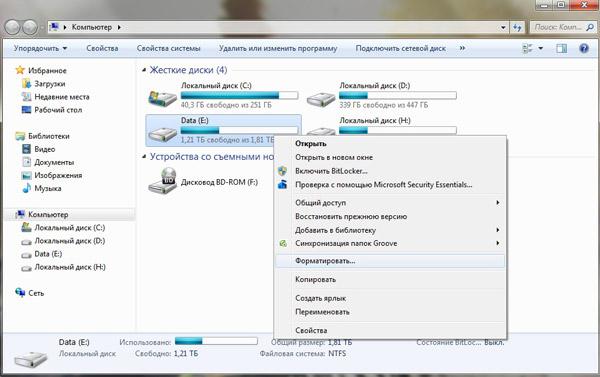Open the address bar history dropdown arrow
This screenshot has width=600, height=377.
coord(503,27)
